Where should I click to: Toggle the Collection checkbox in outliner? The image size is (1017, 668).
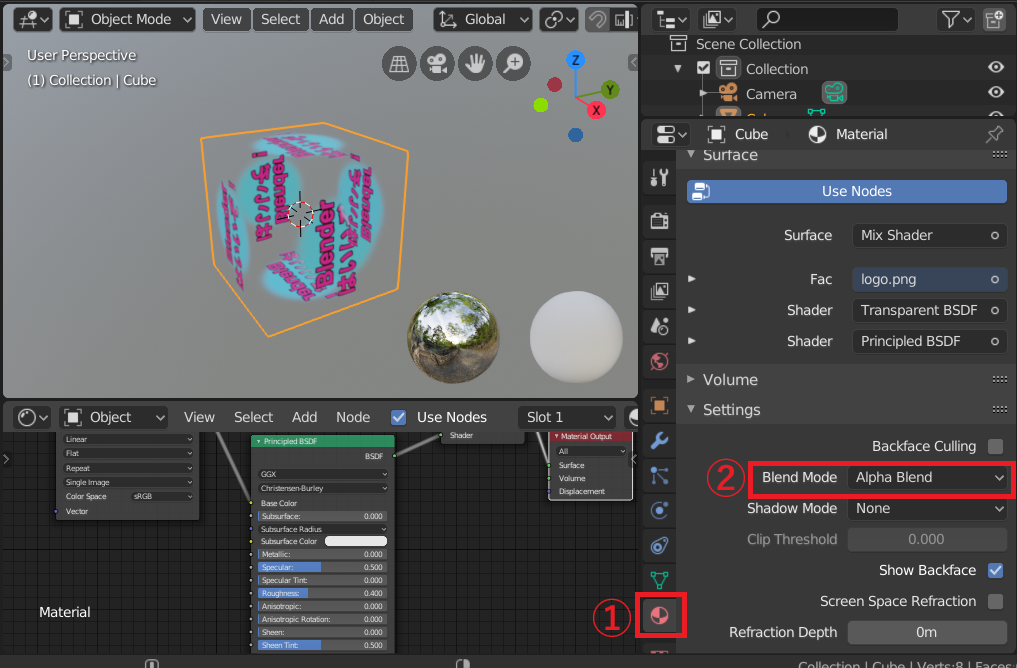(703, 68)
